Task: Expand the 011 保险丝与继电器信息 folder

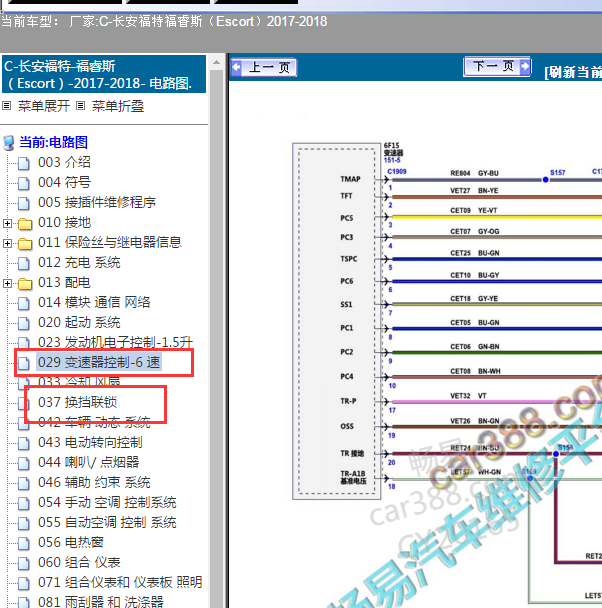Action: tap(7, 243)
